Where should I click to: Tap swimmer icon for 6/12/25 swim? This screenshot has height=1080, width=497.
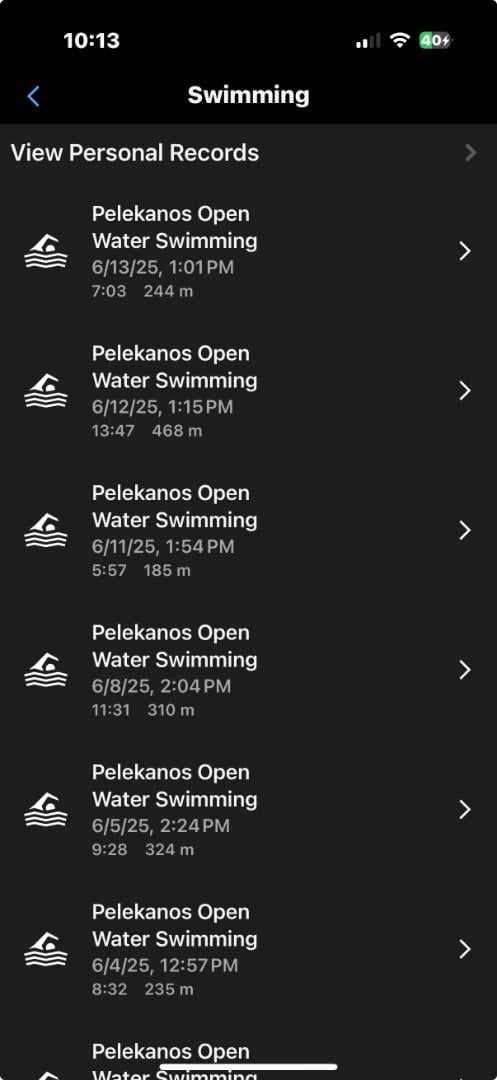pyautogui.click(x=46, y=391)
